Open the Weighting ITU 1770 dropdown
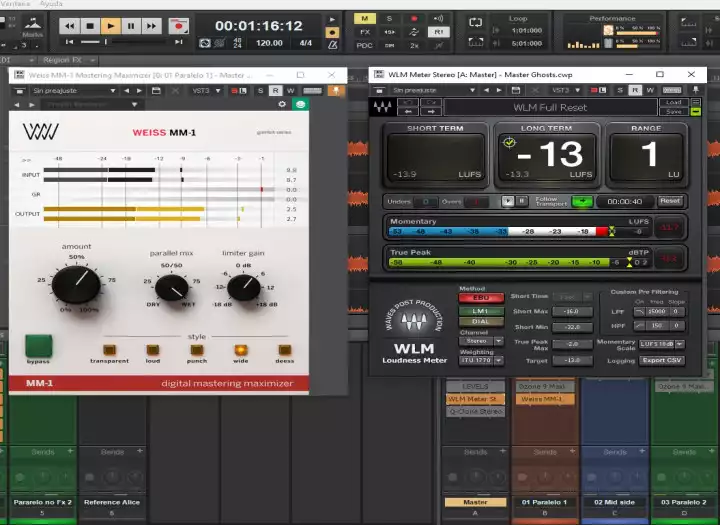This screenshot has width=720, height=525. (x=481, y=361)
